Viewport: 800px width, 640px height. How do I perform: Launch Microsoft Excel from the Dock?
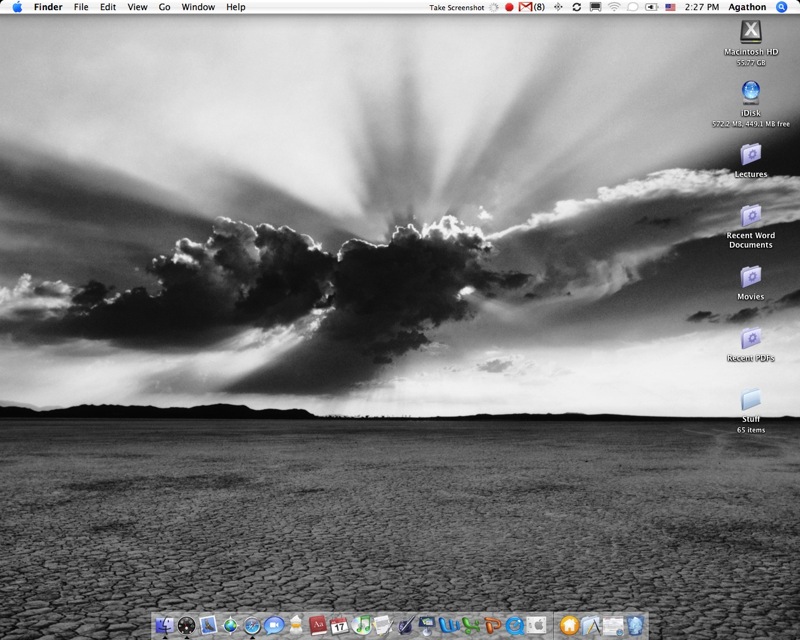[x=470, y=626]
